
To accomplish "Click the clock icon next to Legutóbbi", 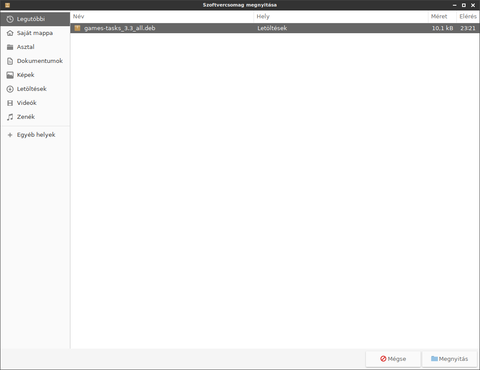I will point(10,19).
